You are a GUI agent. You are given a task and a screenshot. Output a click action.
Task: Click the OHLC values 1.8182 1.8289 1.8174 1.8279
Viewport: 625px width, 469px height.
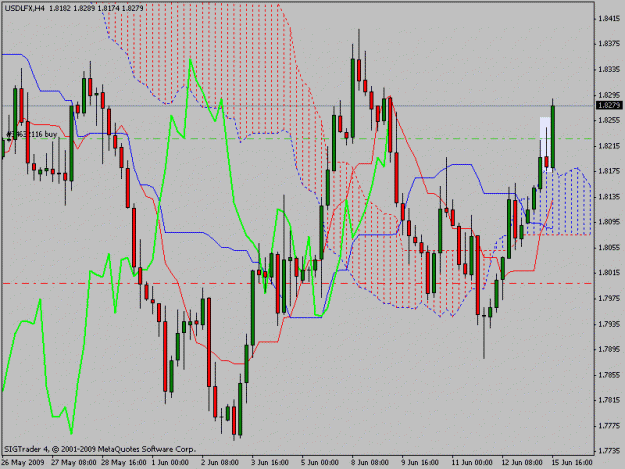tap(96, 8)
